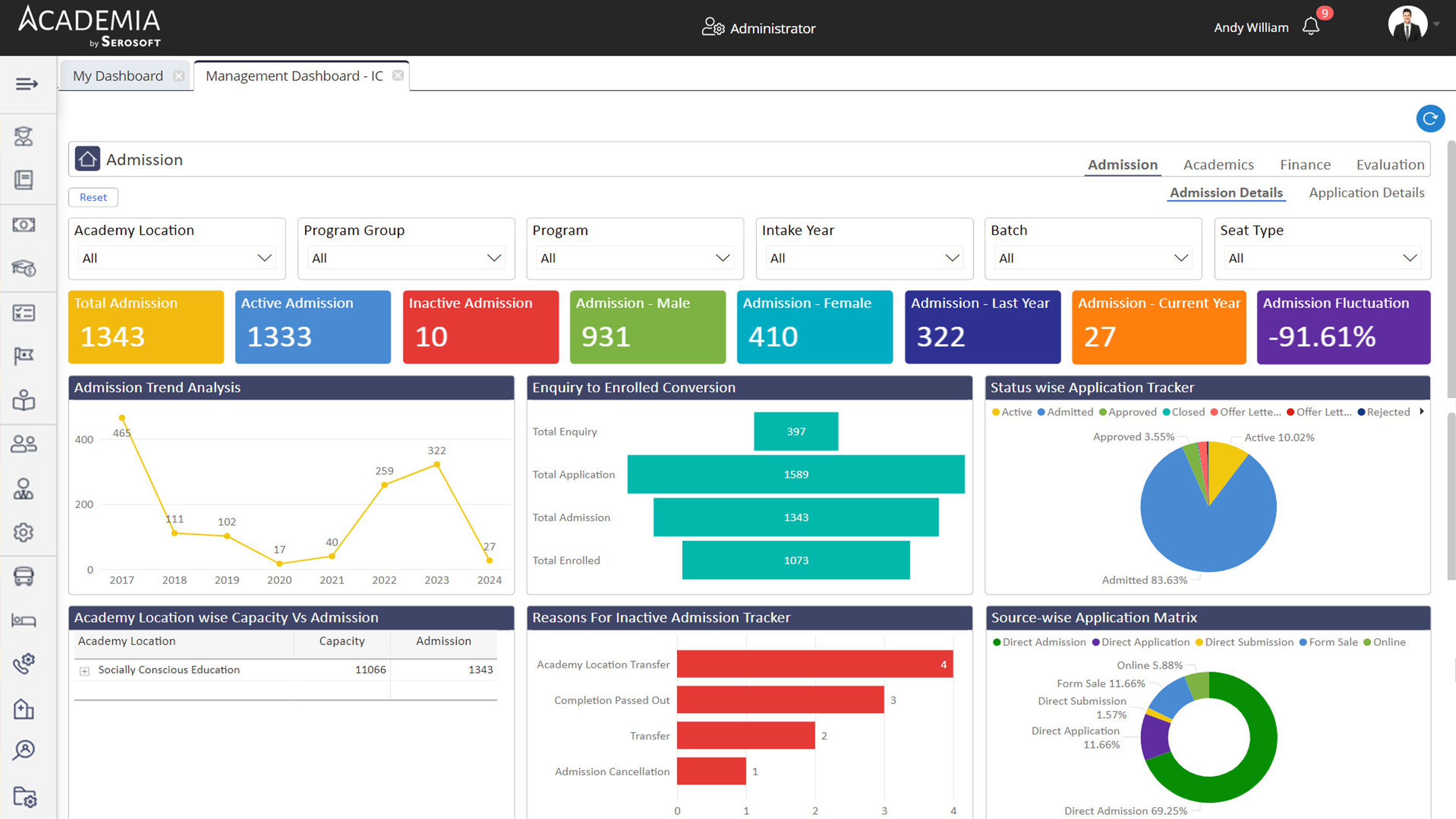
Task: Click the blue refresh dashboard icon
Action: pyautogui.click(x=1430, y=119)
